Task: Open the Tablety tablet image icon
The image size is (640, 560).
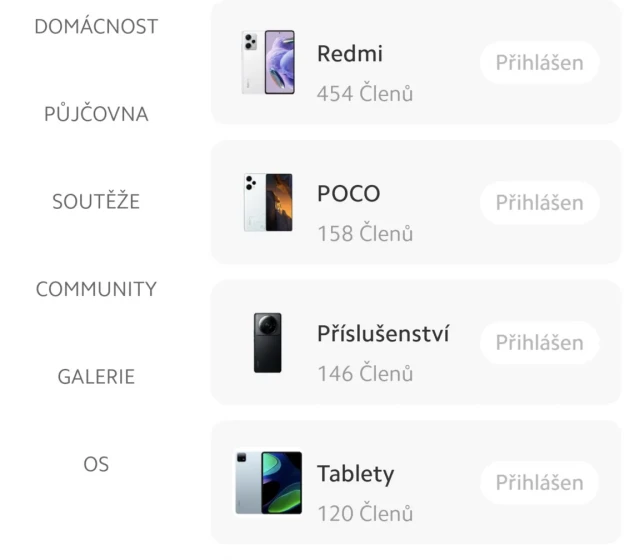Action: (268, 482)
